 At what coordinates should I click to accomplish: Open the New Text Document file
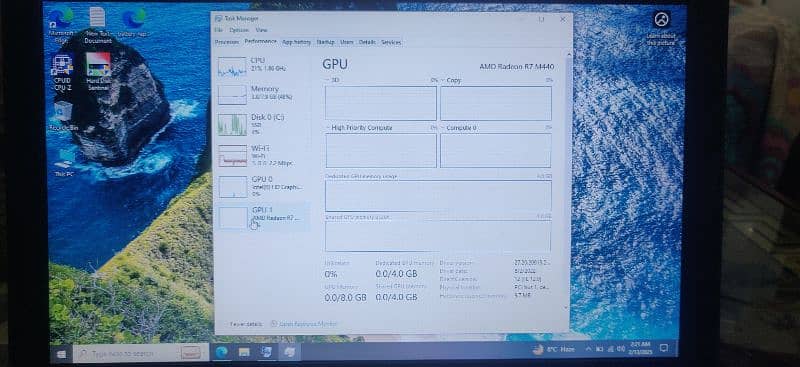(98, 25)
